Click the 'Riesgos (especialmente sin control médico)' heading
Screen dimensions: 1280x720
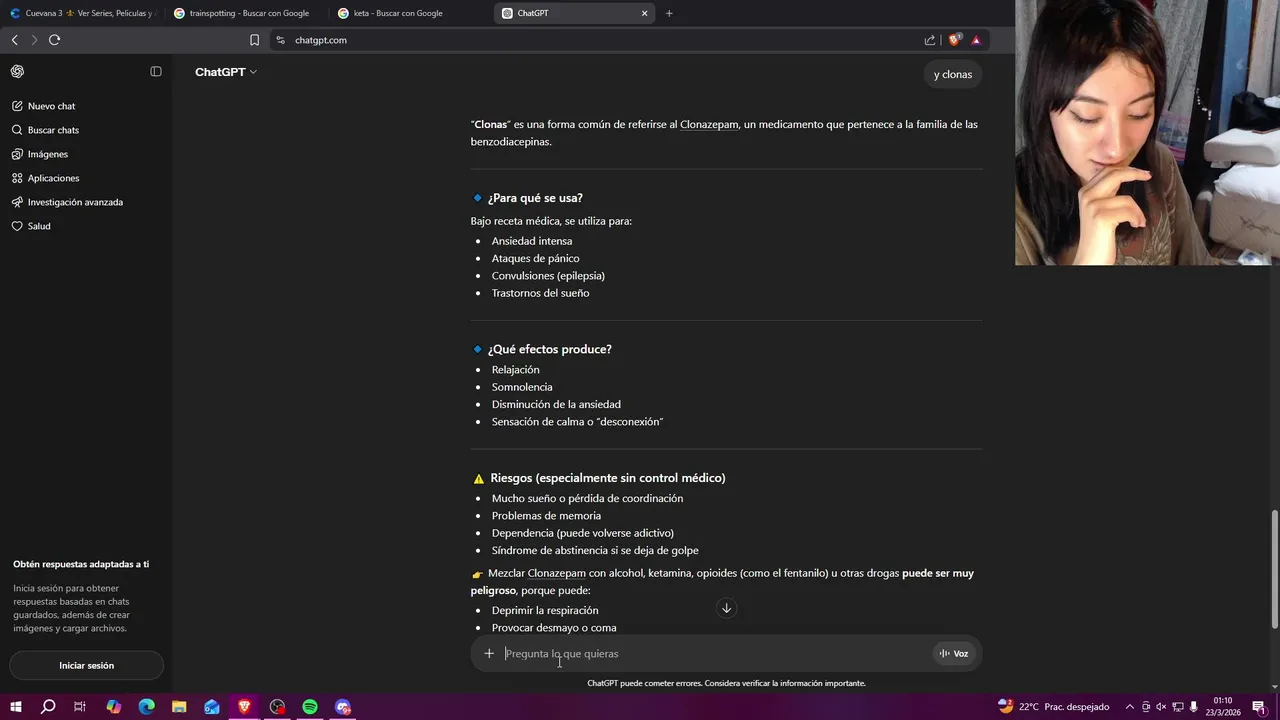(607, 478)
